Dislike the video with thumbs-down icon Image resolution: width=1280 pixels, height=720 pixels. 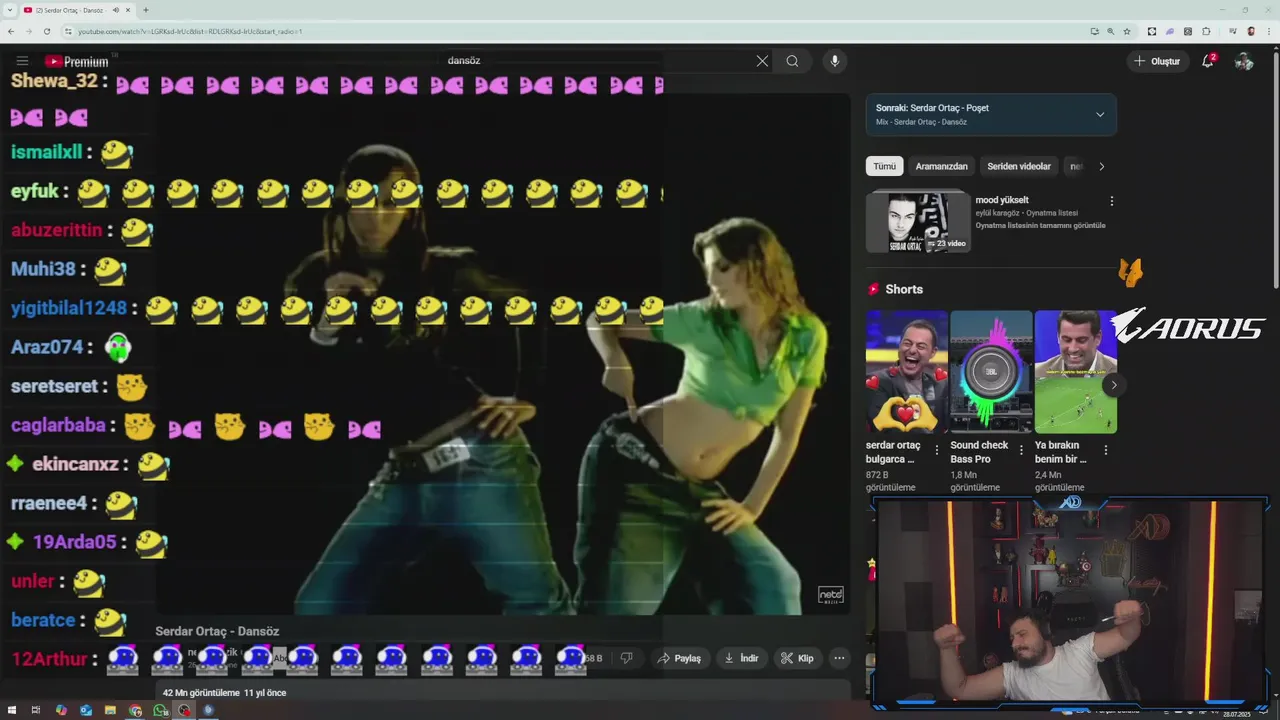tap(627, 658)
